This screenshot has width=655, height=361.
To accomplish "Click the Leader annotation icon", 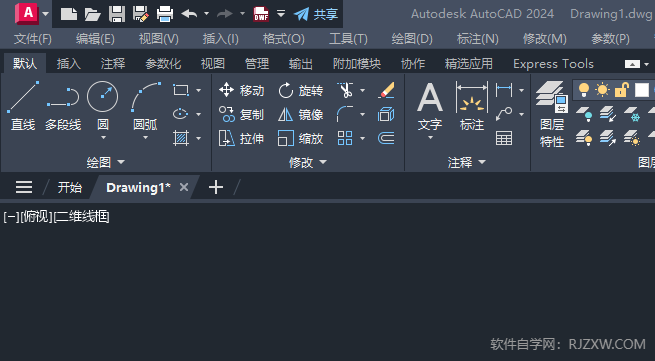I will (x=504, y=114).
